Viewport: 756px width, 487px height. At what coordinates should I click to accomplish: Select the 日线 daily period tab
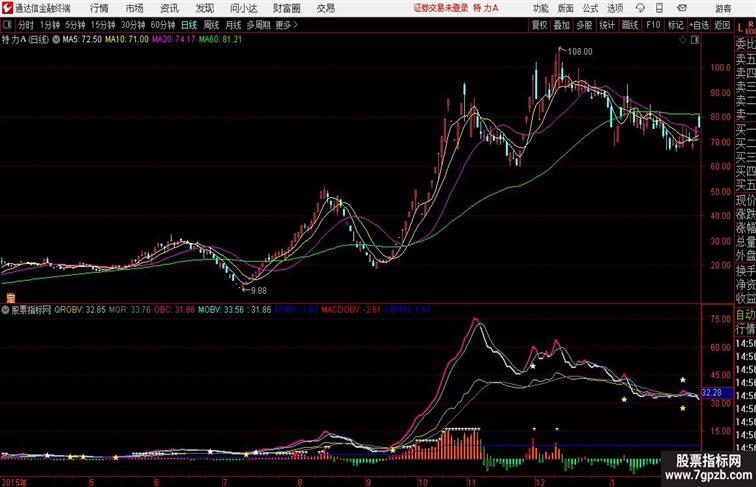tap(189, 25)
